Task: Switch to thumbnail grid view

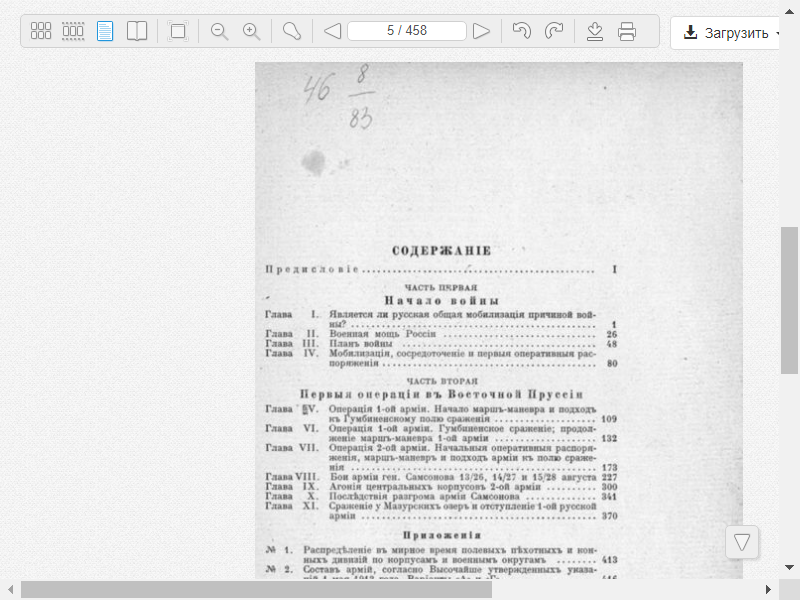Action: click(x=41, y=31)
